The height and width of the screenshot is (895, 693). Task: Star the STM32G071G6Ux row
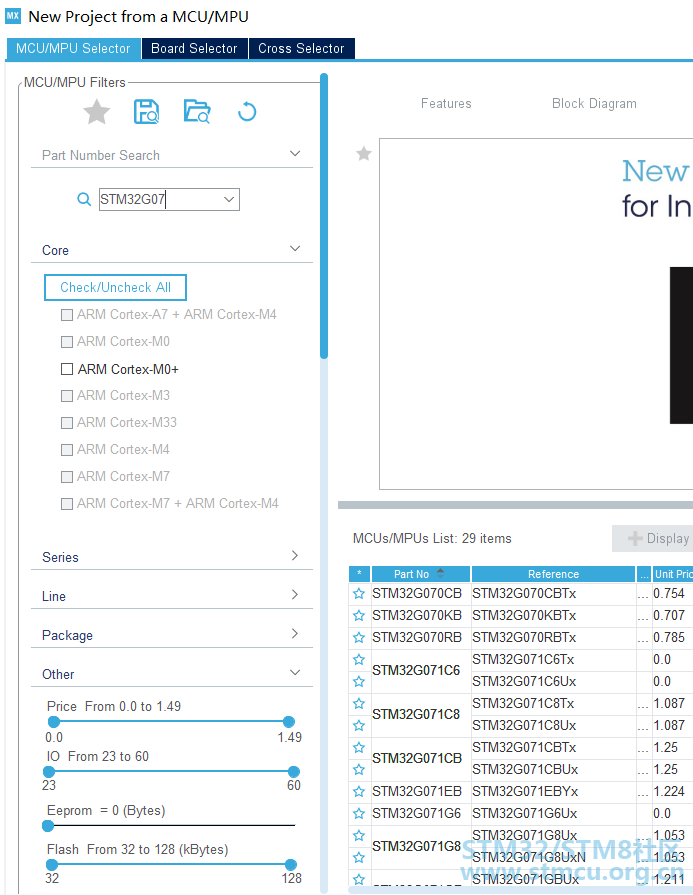pos(358,813)
